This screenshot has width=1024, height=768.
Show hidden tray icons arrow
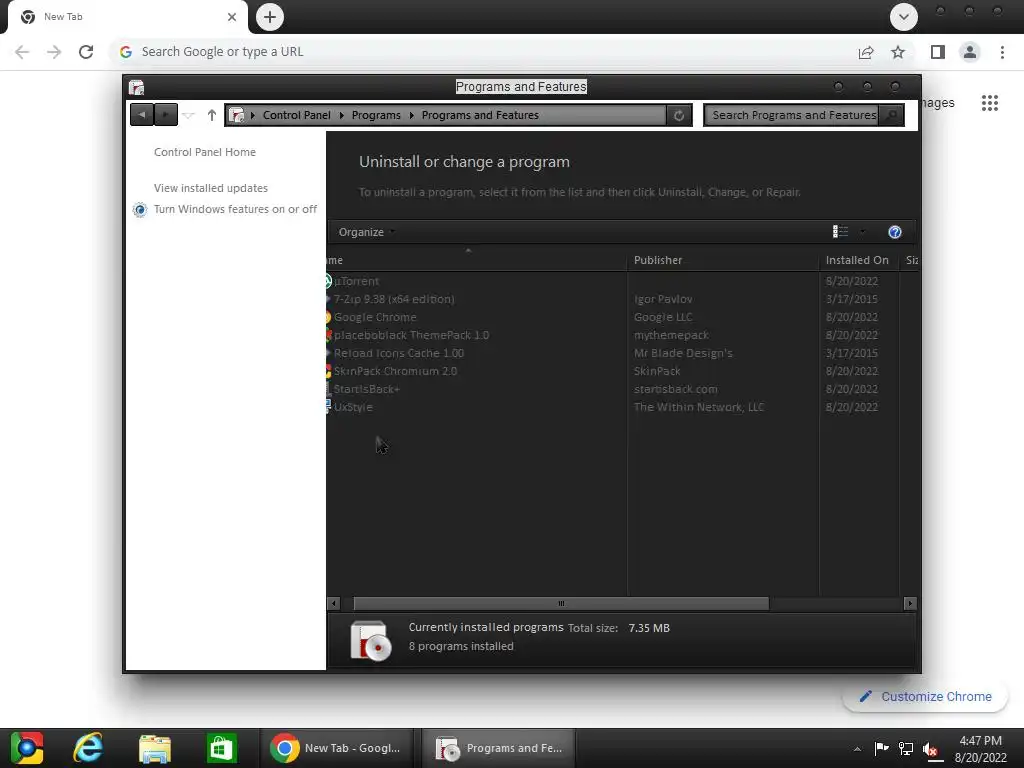click(x=857, y=749)
